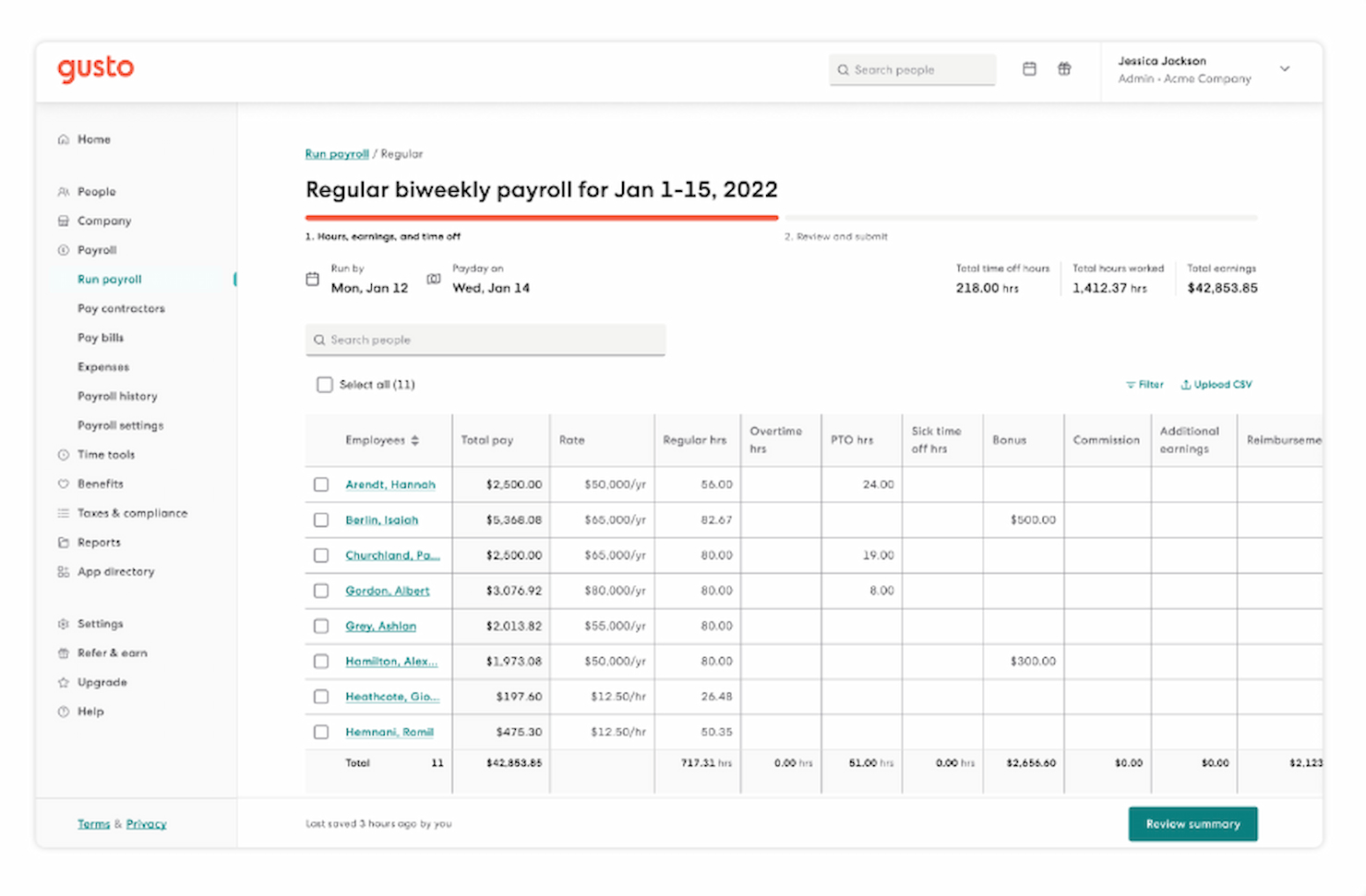The height and width of the screenshot is (896, 1366).
Task: Click the Home sidebar icon
Action: (64, 139)
